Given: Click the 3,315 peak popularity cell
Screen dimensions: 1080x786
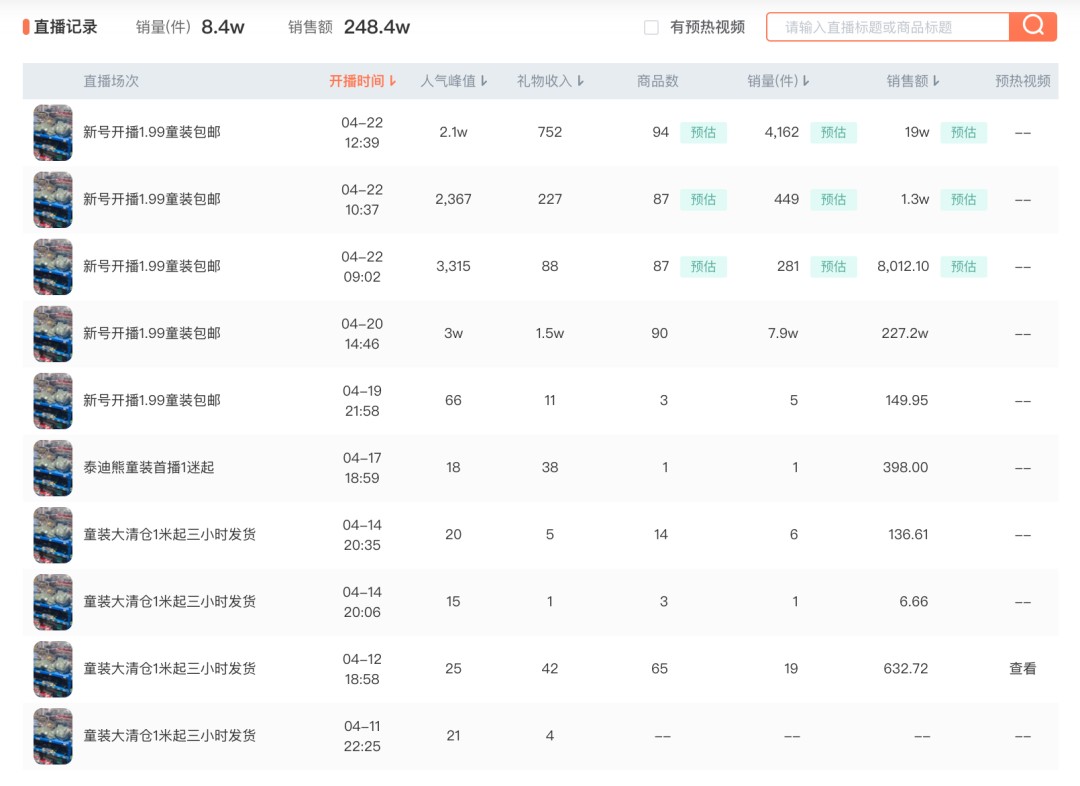Looking at the screenshot, I should pos(453,266).
